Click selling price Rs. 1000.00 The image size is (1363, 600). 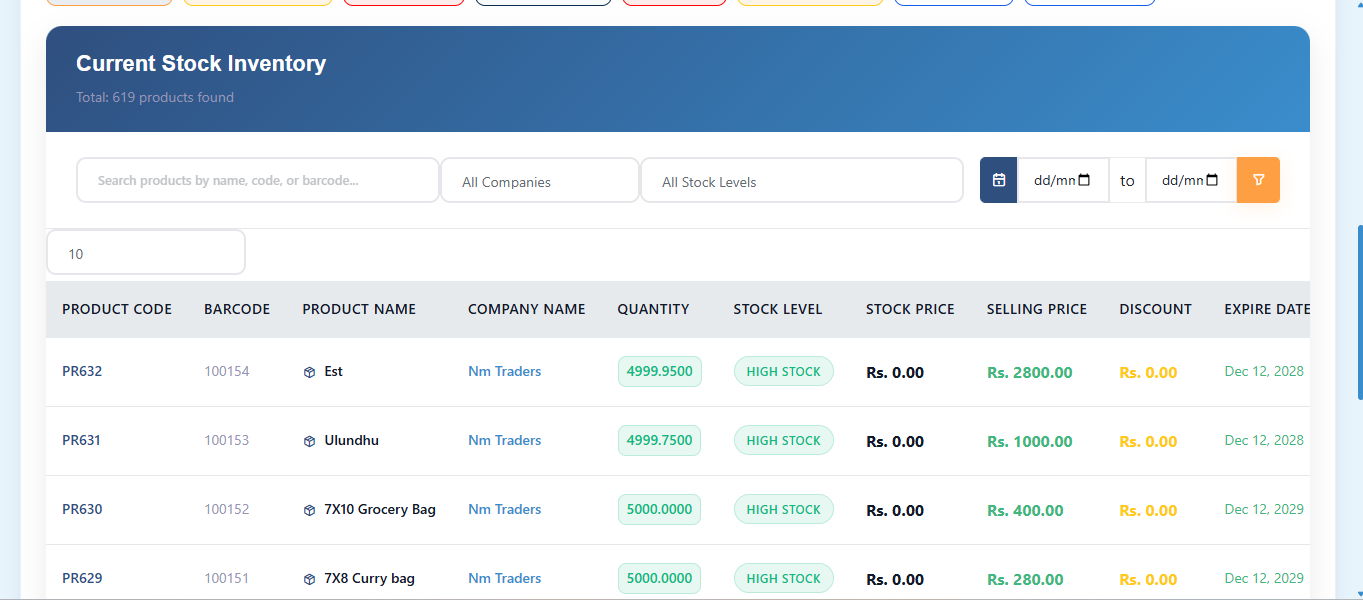coord(1030,441)
